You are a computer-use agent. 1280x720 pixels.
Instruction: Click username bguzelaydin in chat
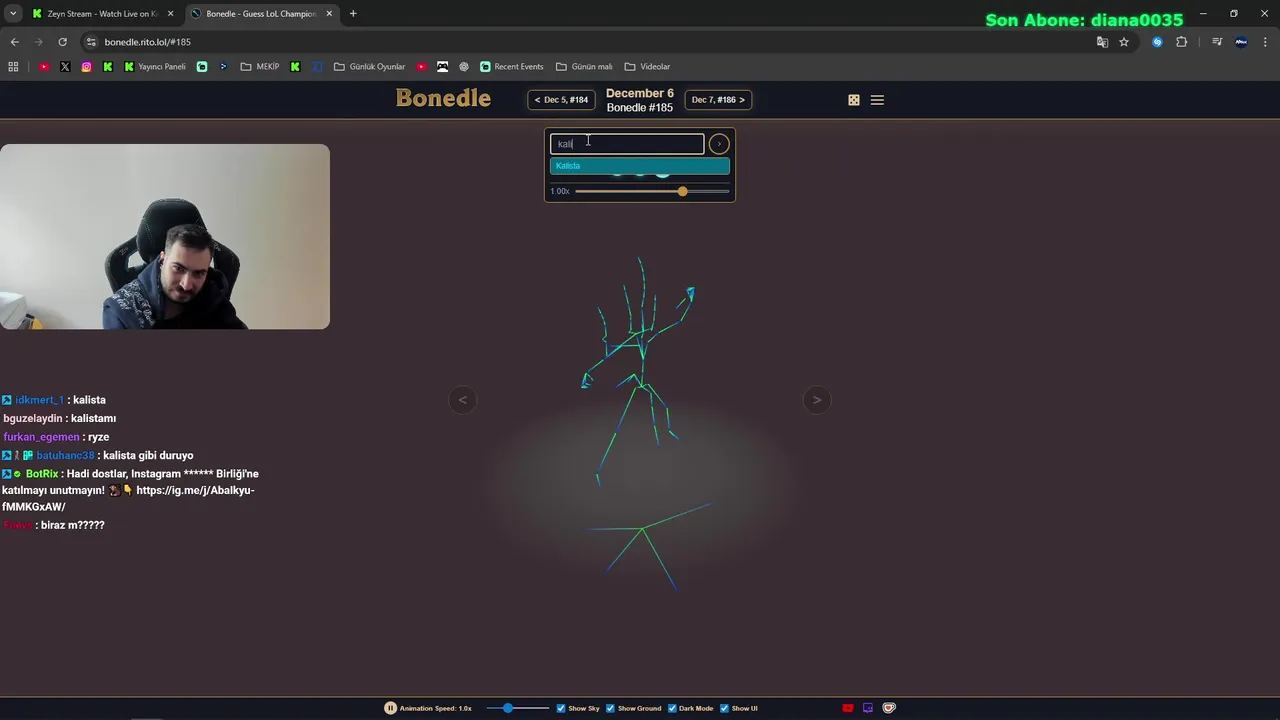coord(33,419)
